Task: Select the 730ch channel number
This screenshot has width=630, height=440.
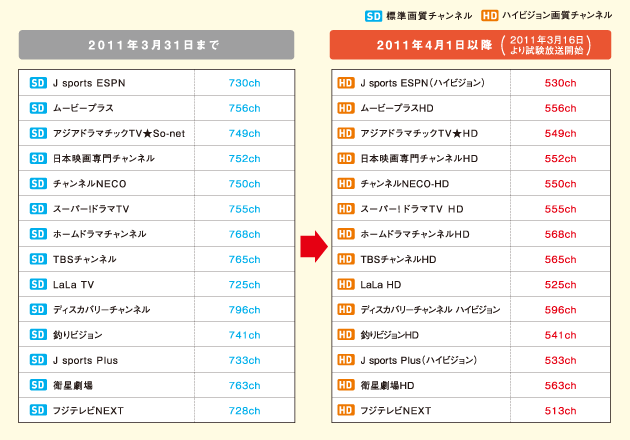Action: (244, 83)
